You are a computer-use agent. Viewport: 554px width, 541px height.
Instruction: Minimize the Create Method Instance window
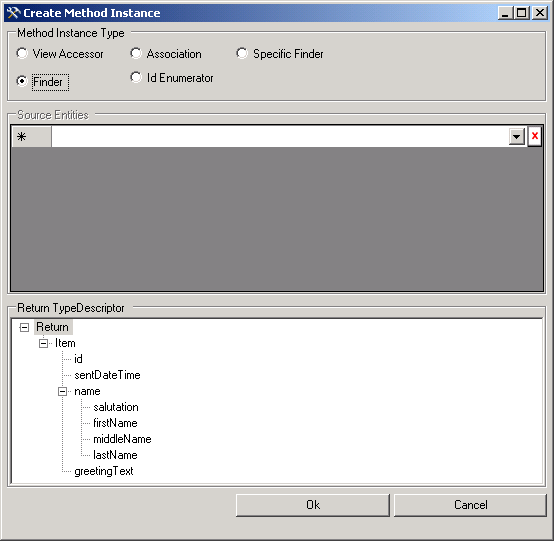point(505,13)
